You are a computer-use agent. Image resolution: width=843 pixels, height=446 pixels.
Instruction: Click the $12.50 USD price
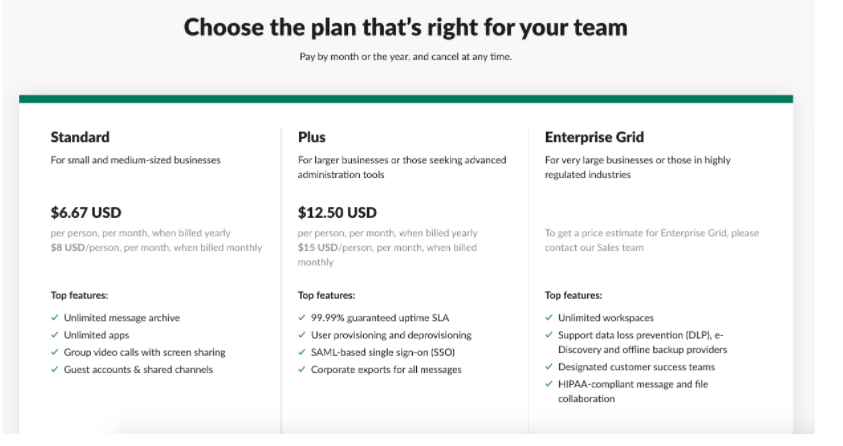[337, 212]
